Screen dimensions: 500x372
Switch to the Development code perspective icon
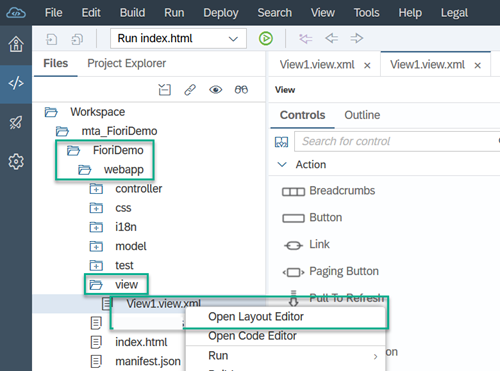[x=16, y=83]
